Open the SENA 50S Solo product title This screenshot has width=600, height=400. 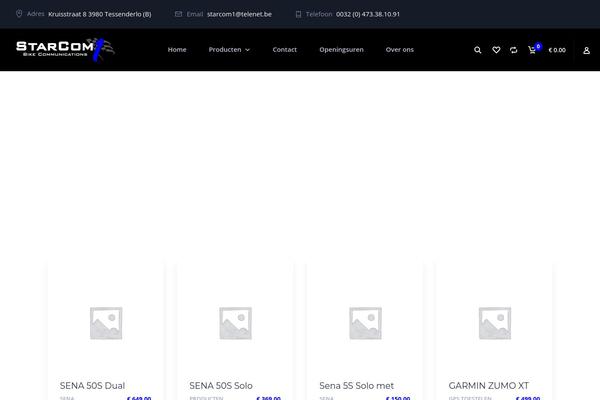point(221,385)
